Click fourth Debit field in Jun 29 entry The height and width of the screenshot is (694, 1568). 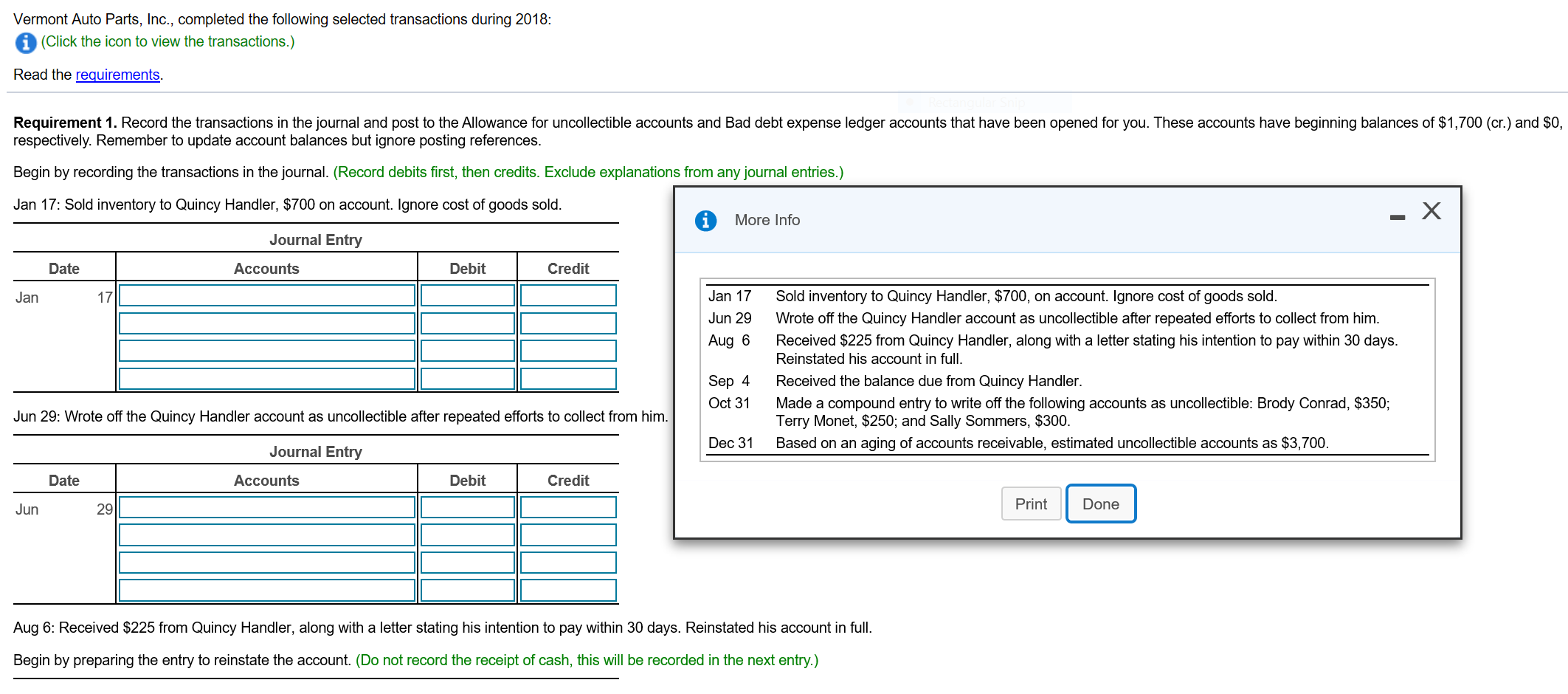pyautogui.click(x=468, y=591)
